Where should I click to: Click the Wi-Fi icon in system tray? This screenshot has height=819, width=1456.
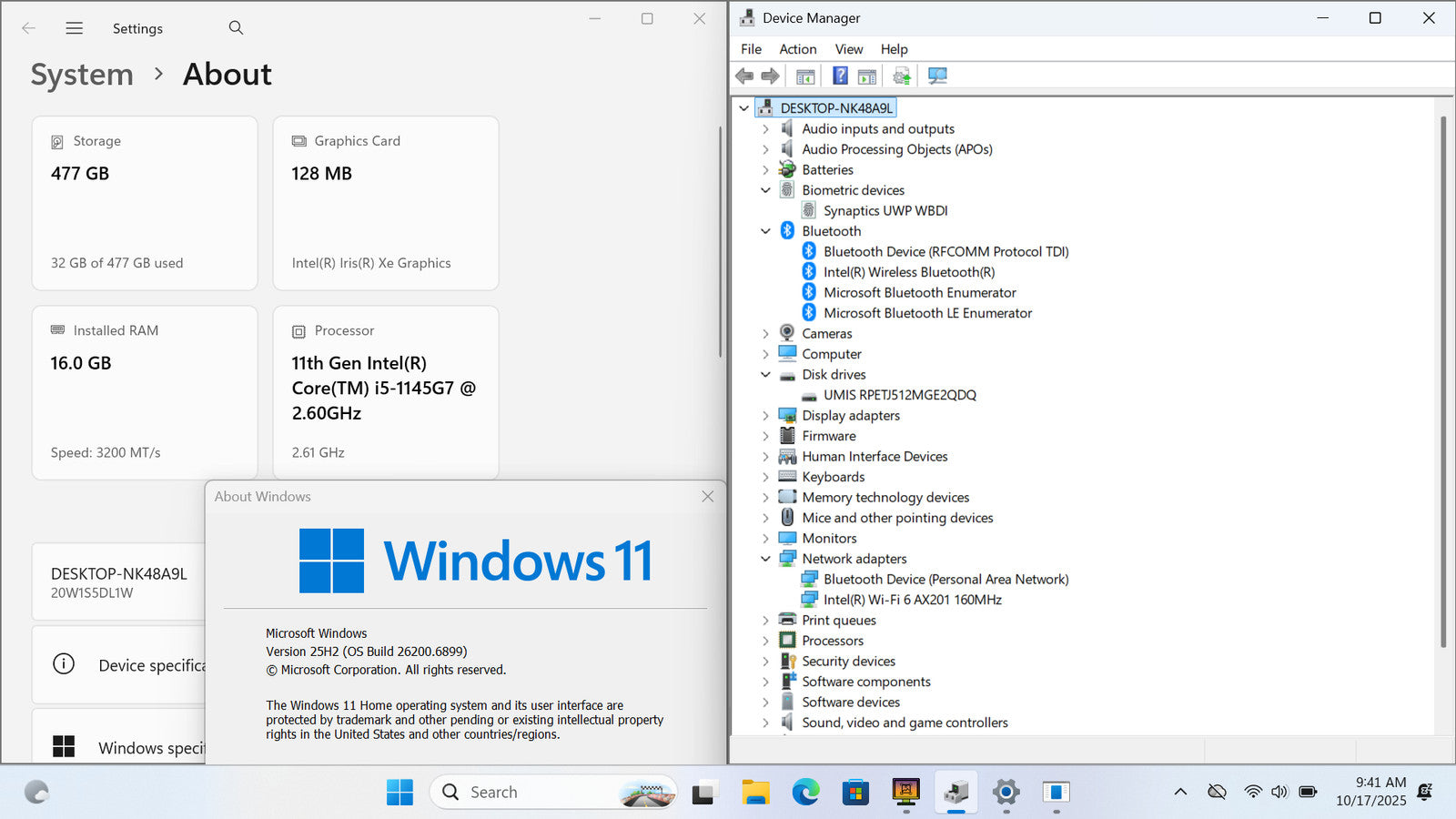click(x=1253, y=792)
